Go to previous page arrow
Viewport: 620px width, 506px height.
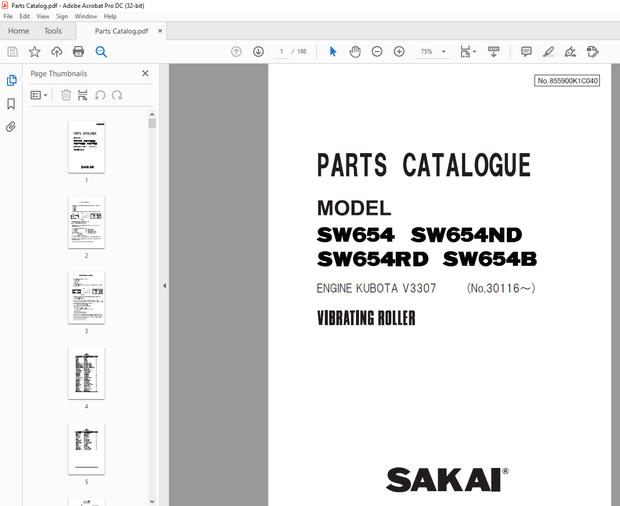[x=236, y=52]
